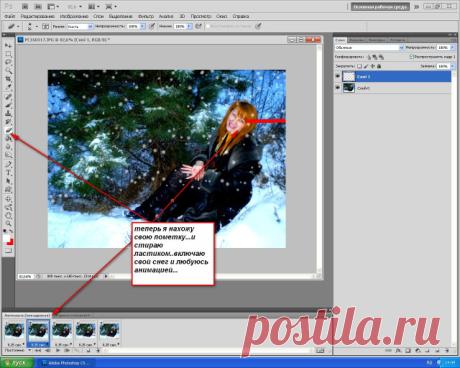
Task: Select the Quick Selection tool
Action: 8,71
